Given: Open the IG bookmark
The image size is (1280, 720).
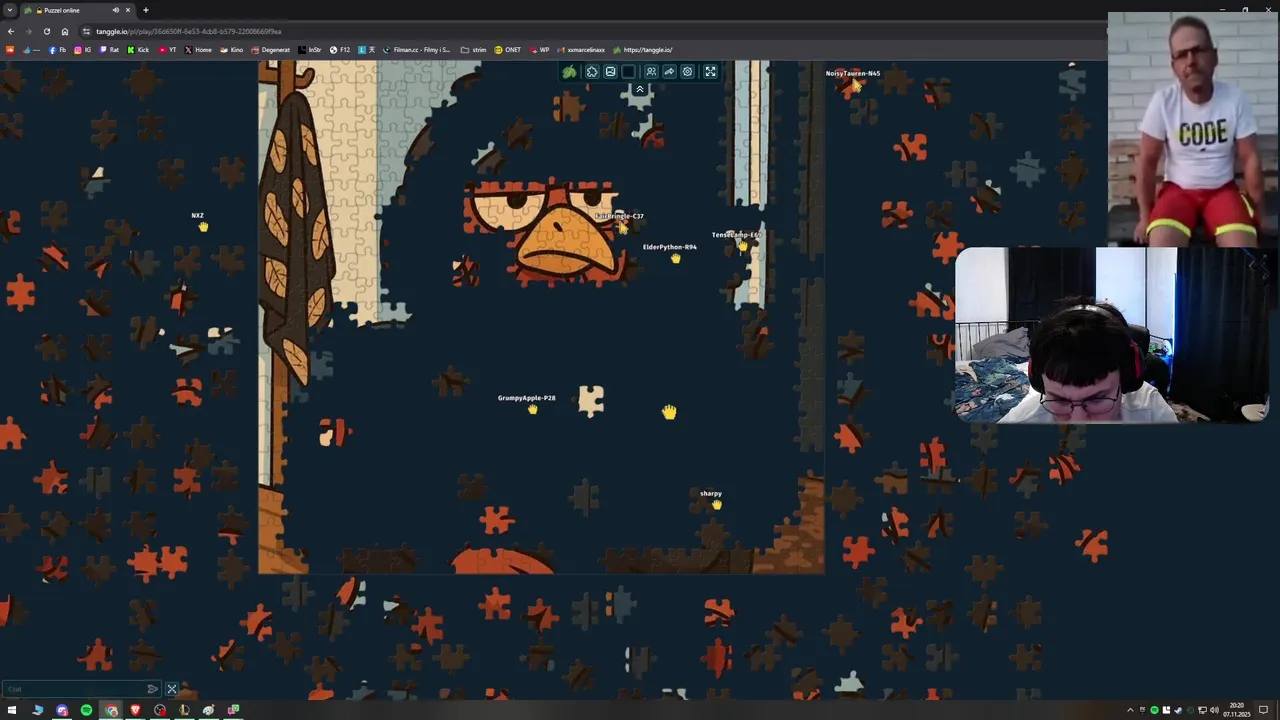Looking at the screenshot, I should [82, 50].
